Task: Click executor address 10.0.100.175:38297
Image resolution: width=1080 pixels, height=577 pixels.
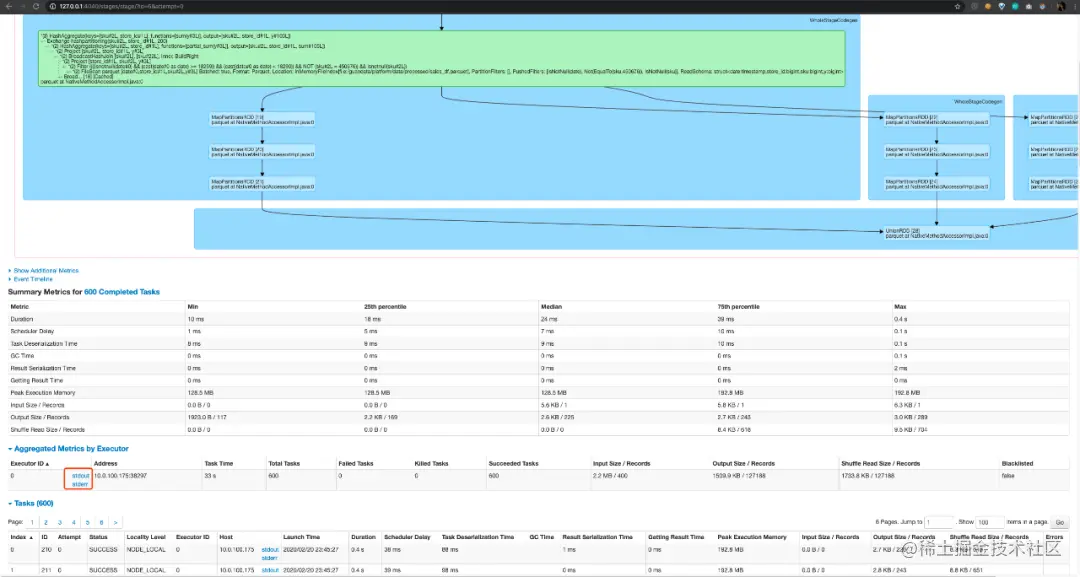Action: click(x=121, y=476)
